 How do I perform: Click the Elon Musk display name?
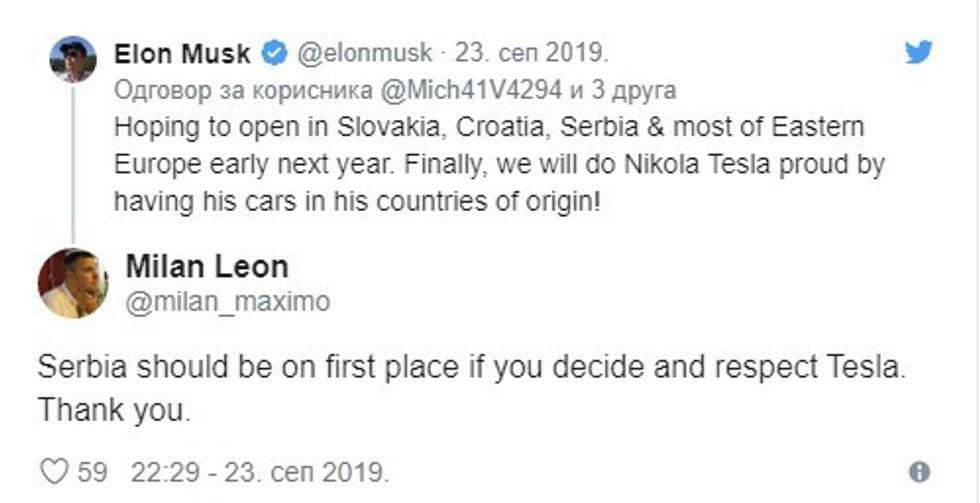tap(183, 53)
